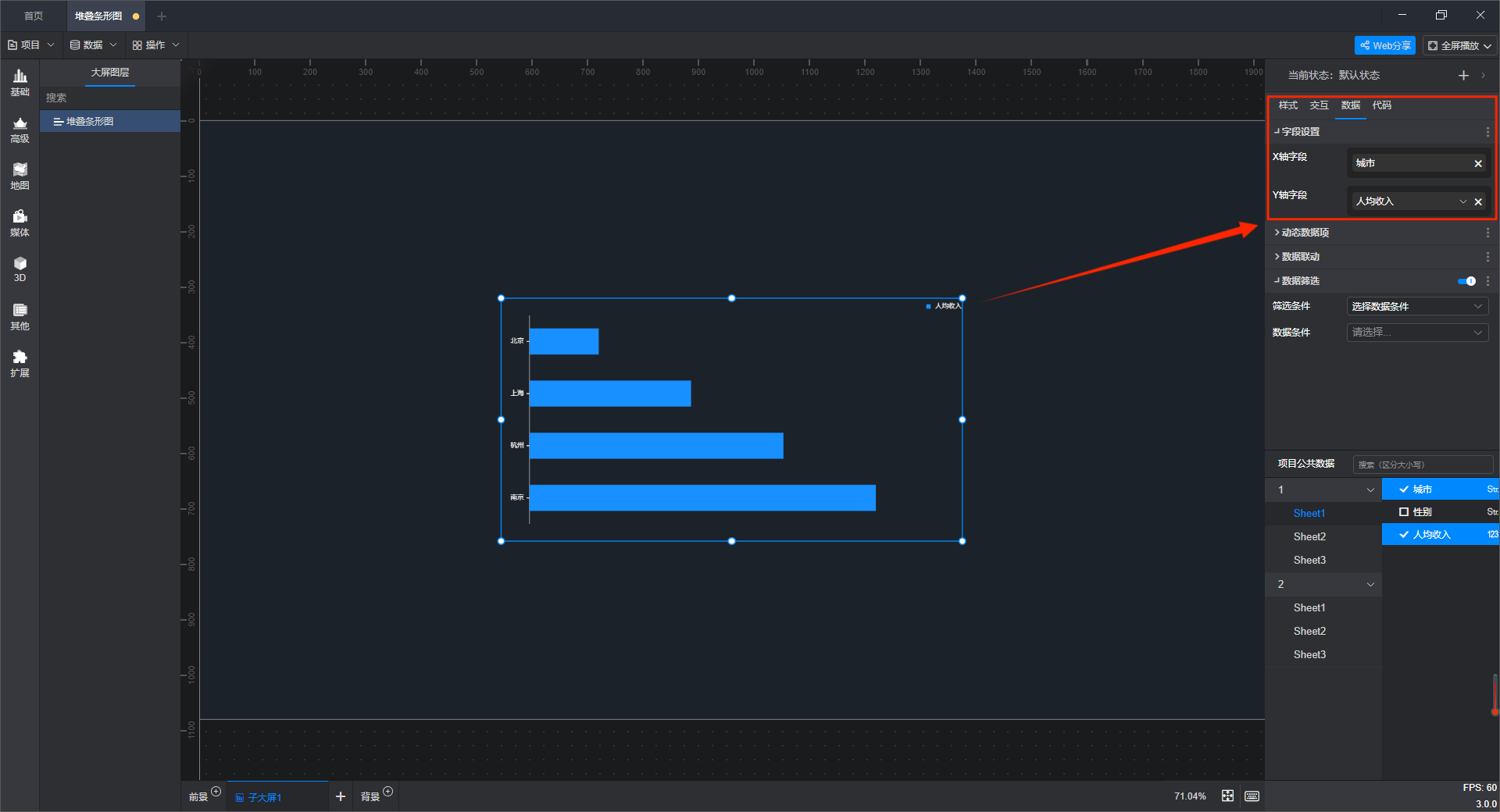
Task: Open 动态数据项 more options menu
Action: [x=1487, y=233]
